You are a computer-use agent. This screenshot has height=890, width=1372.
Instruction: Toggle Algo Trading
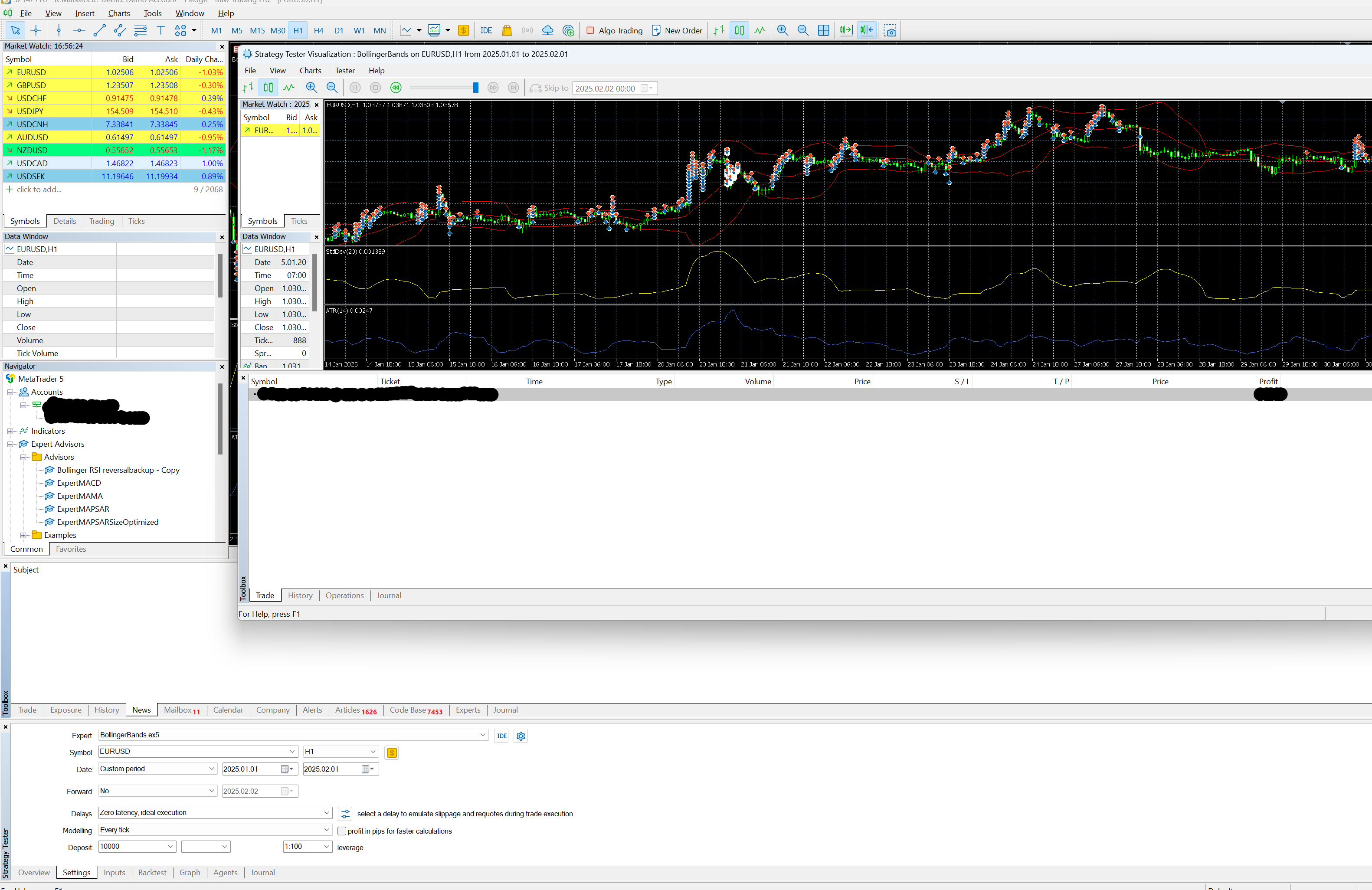coord(615,30)
